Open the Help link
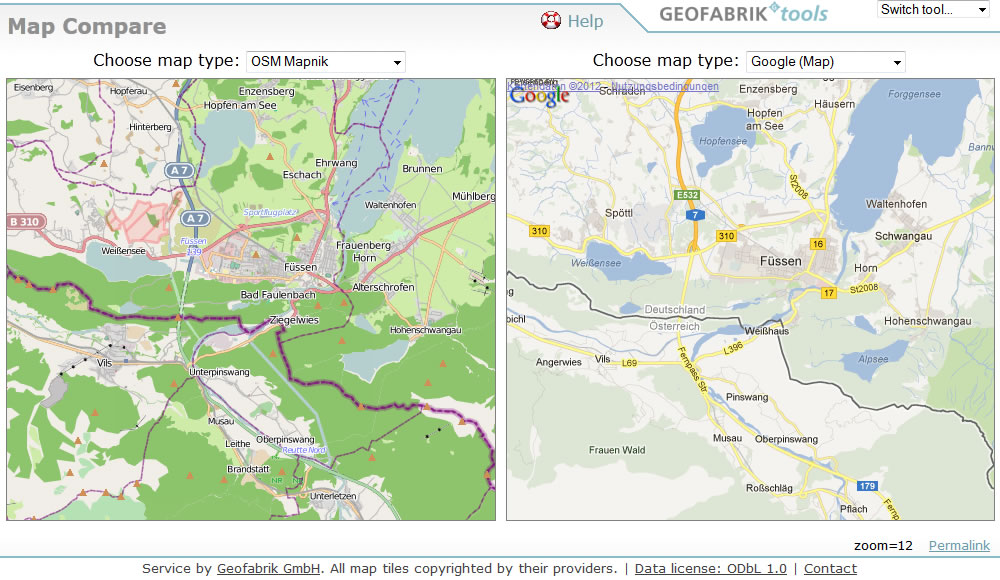Viewport: 1000px width, 580px height. pyautogui.click(x=585, y=21)
